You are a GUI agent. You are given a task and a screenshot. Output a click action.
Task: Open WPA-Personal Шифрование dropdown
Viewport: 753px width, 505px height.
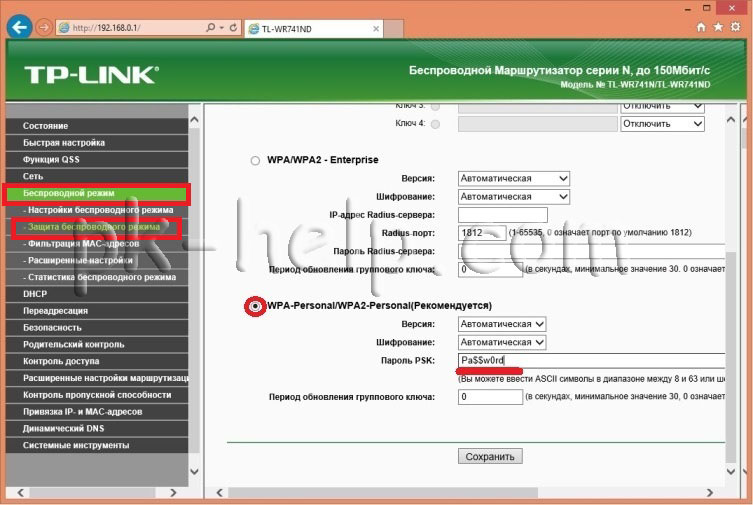tap(502, 342)
